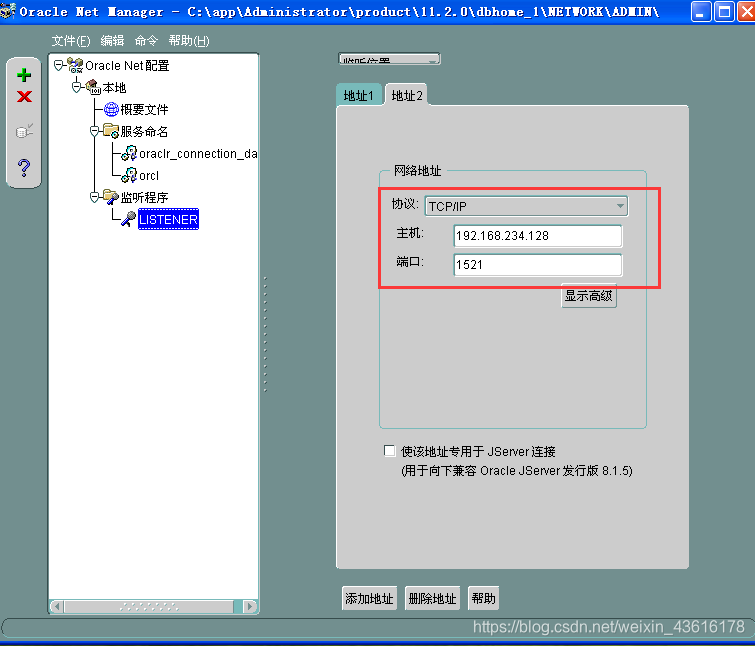Minimize the Oracle Net Manager window
Image resolution: width=755 pixels, height=646 pixels.
pyautogui.click(x=701, y=11)
